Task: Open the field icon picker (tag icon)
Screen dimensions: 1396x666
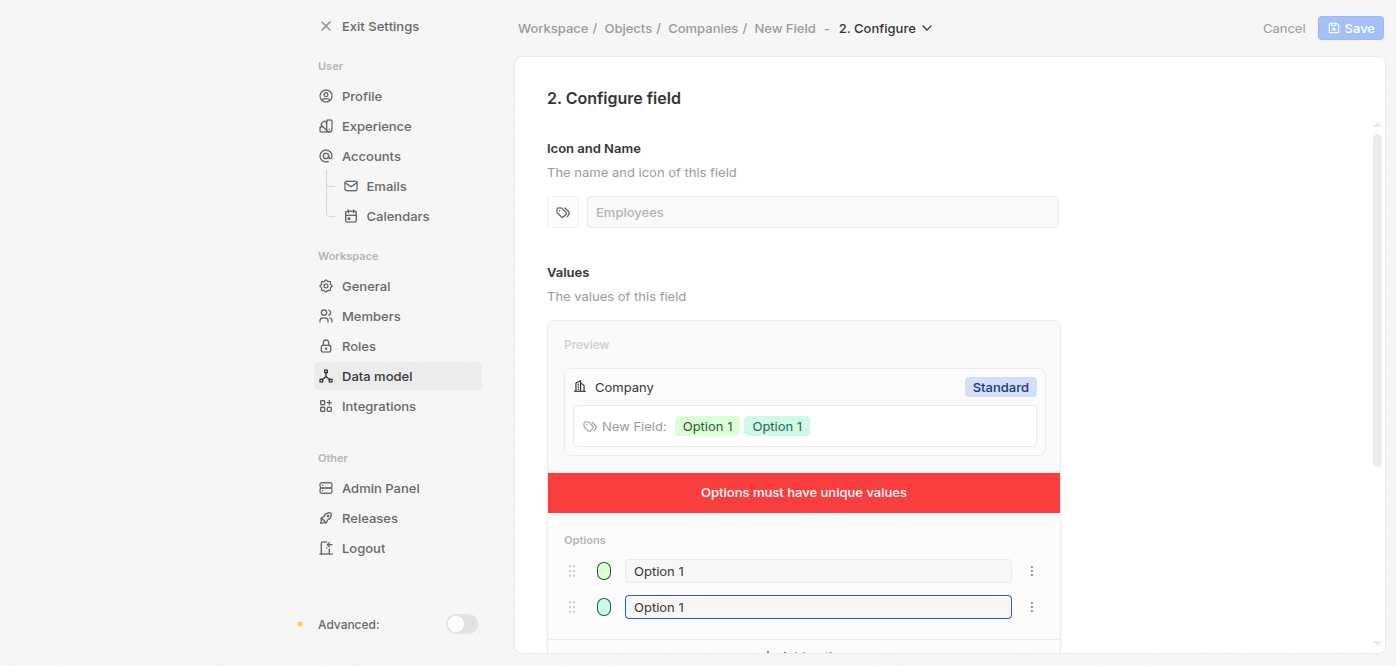Action: pyautogui.click(x=563, y=212)
